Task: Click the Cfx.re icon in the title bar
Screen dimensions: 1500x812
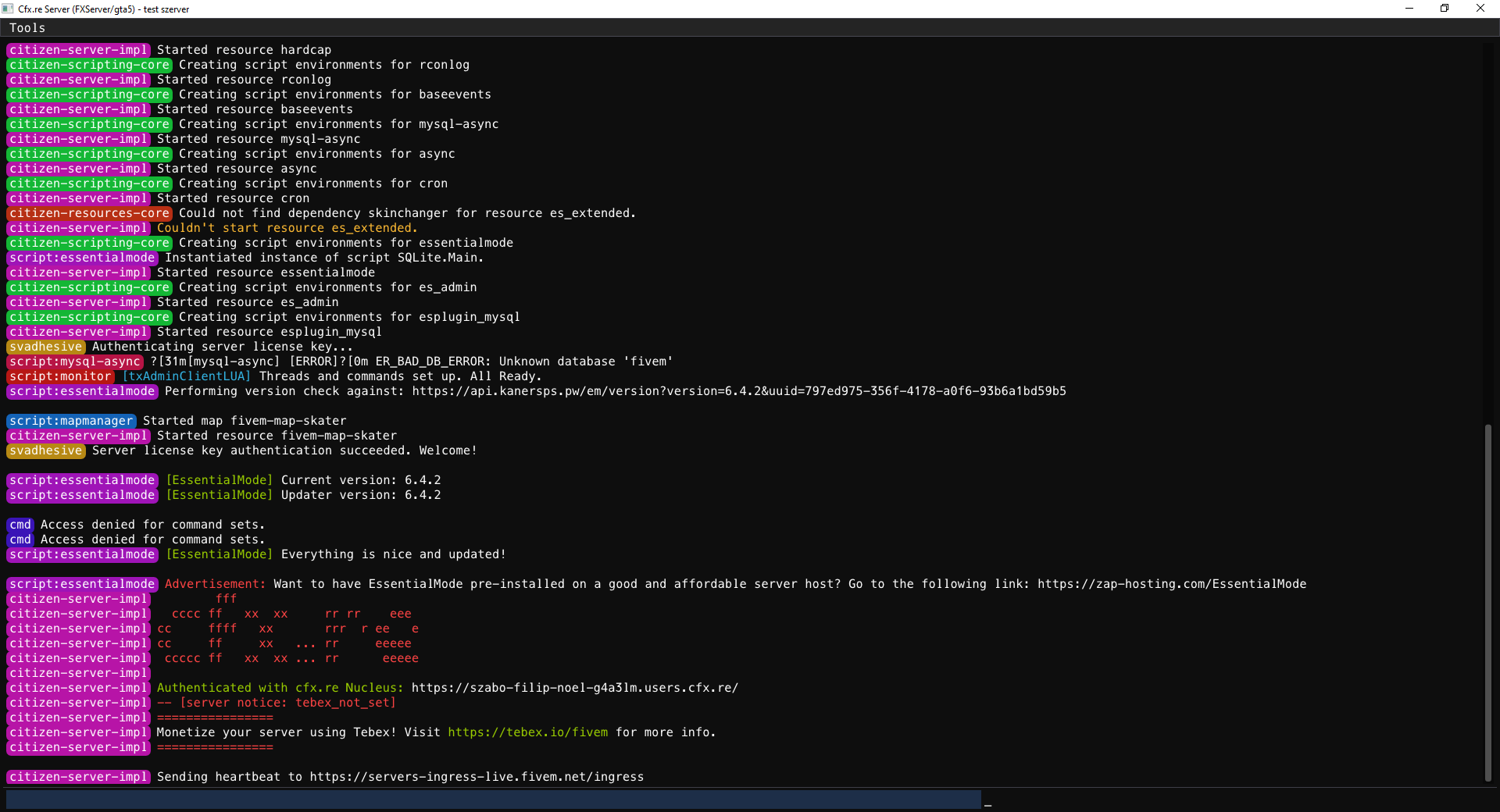Action: tap(8, 9)
